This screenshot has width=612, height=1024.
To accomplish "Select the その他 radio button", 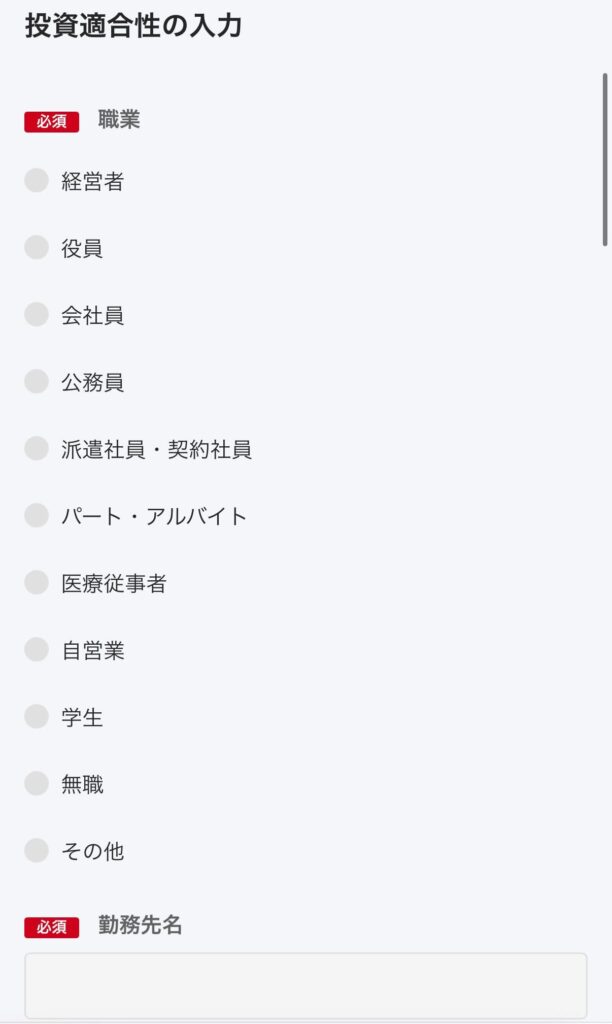I will click(x=37, y=851).
